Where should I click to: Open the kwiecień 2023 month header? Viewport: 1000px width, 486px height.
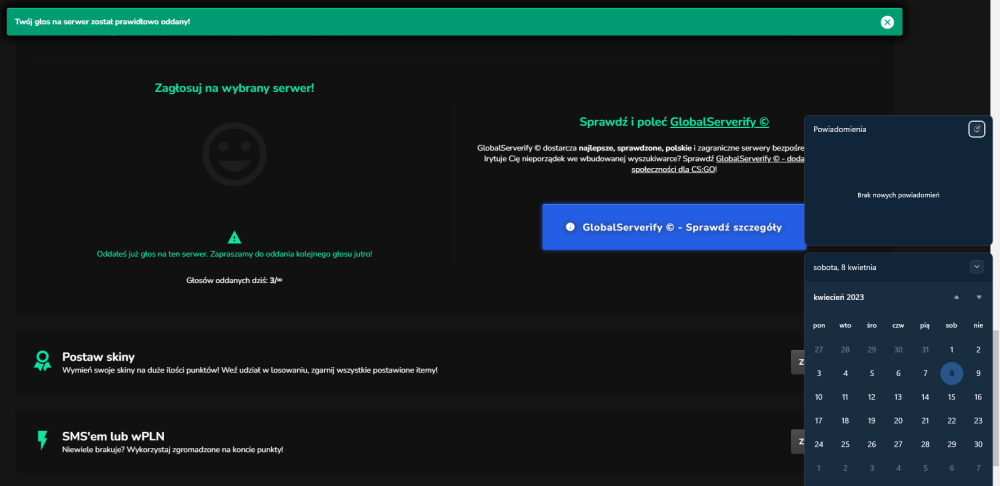coord(839,297)
